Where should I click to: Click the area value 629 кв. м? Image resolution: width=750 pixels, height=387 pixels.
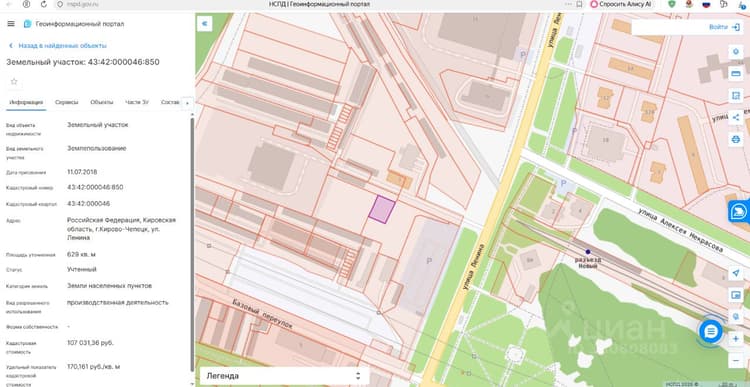pos(81,254)
